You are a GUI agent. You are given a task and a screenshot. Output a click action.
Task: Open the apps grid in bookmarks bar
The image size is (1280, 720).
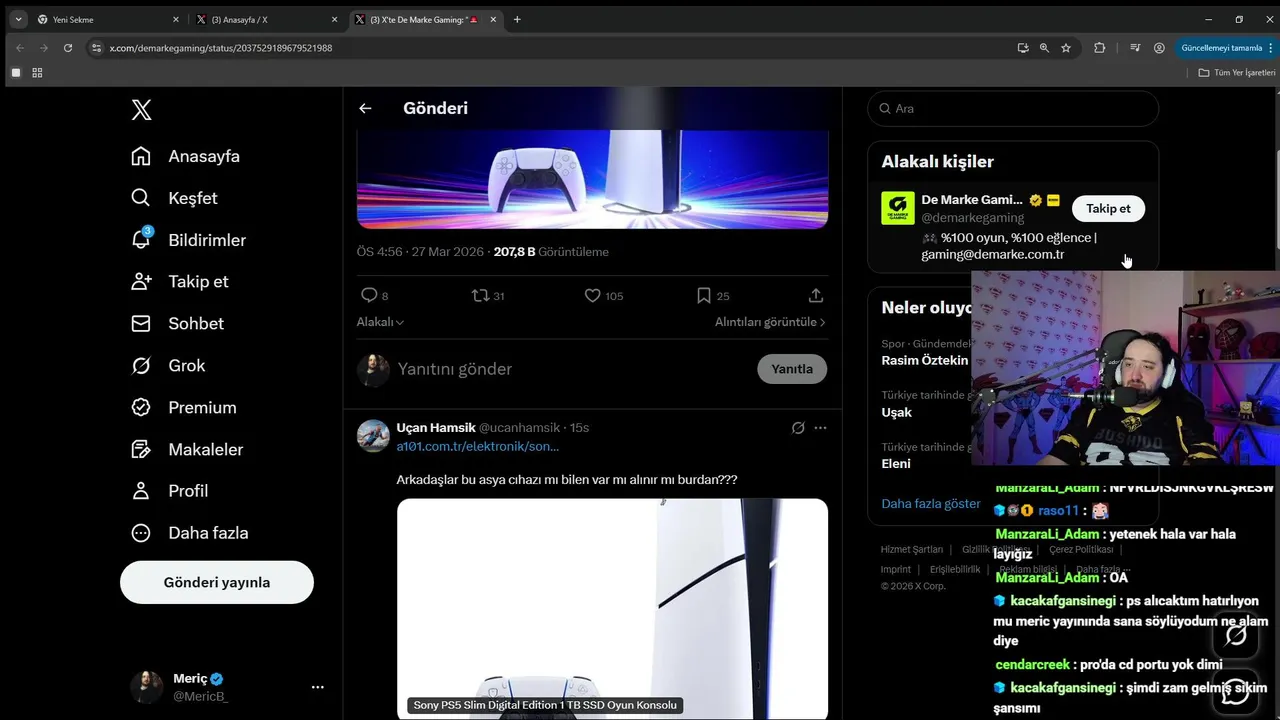37,72
